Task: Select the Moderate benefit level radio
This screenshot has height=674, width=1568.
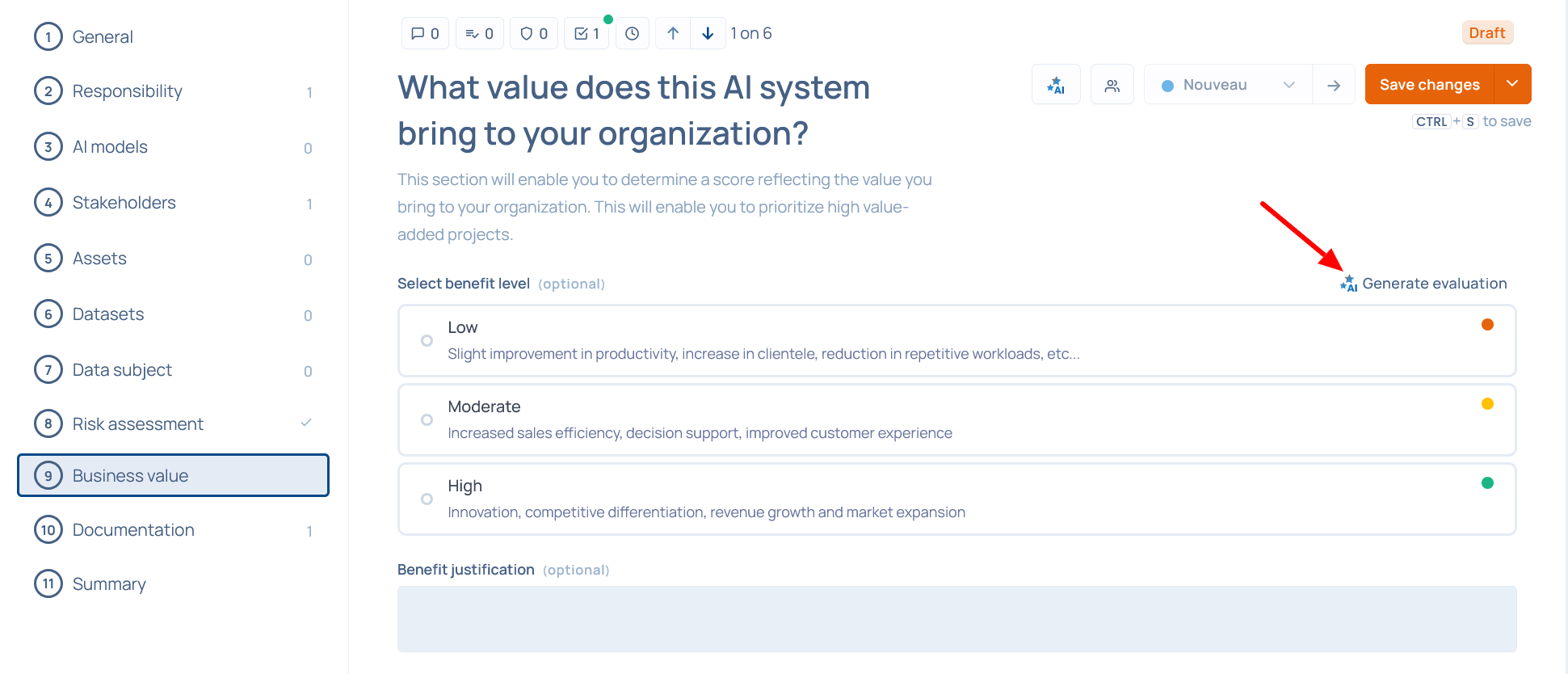Action: coord(427,420)
